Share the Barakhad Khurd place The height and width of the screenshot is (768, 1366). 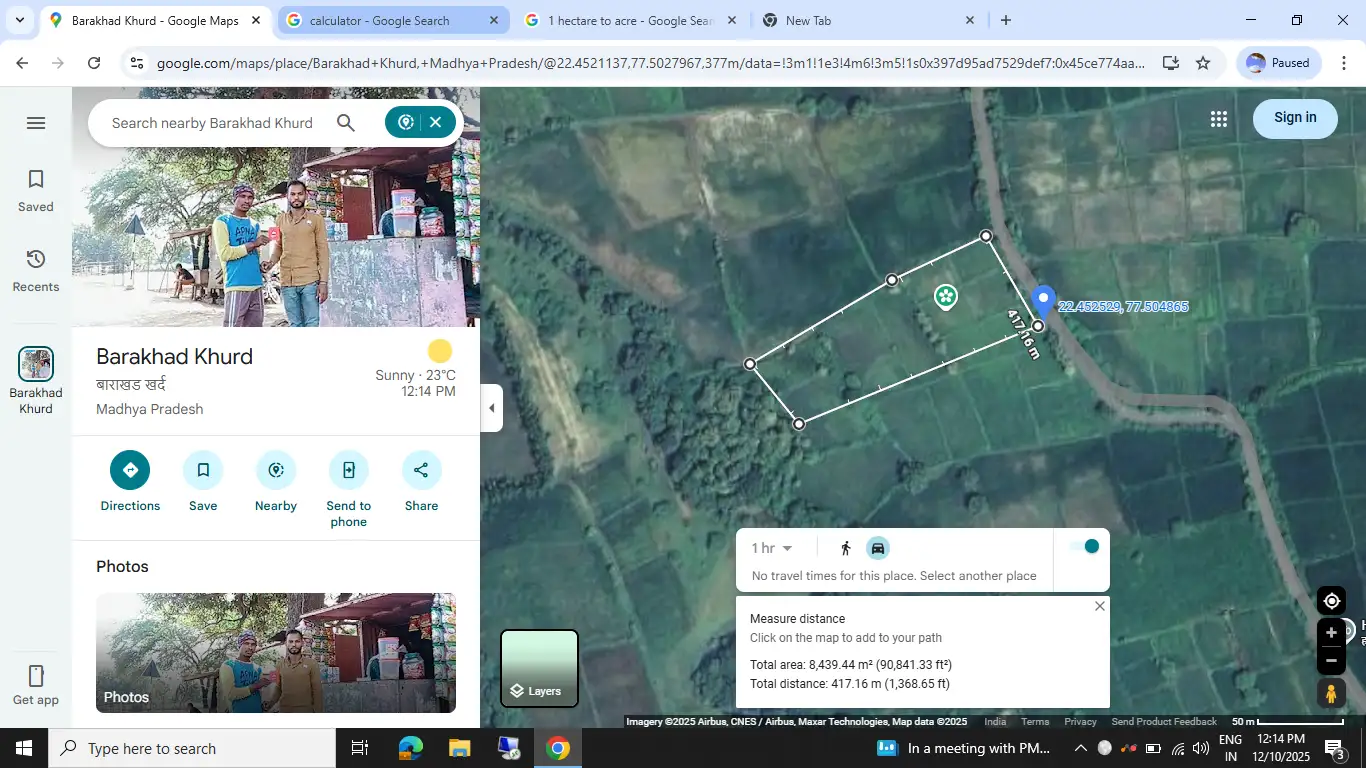pos(421,482)
